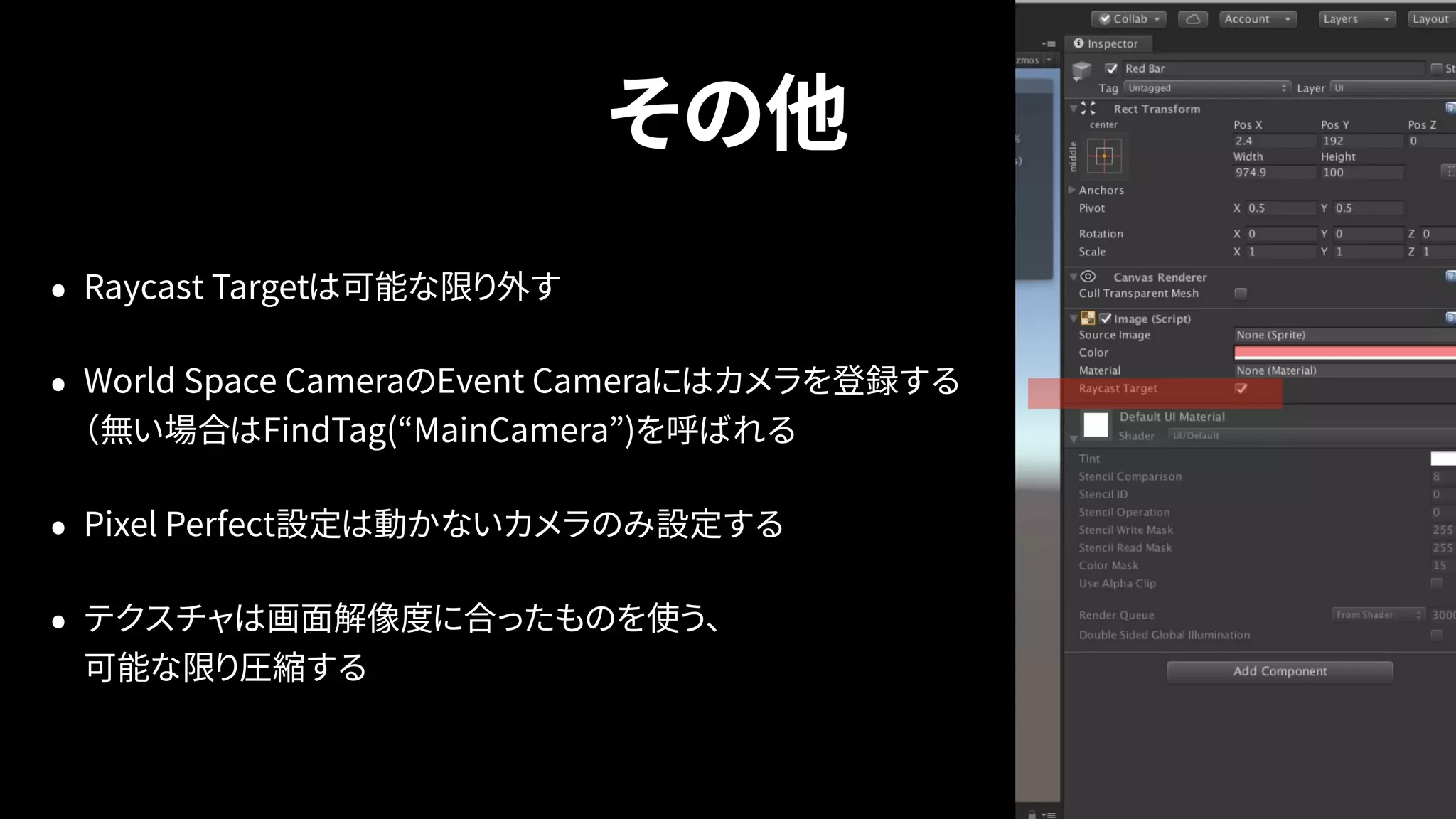Screen dimensions: 1456x819
Task: Toggle the Use Alpha Clip checkbox
Action: point(1437,584)
